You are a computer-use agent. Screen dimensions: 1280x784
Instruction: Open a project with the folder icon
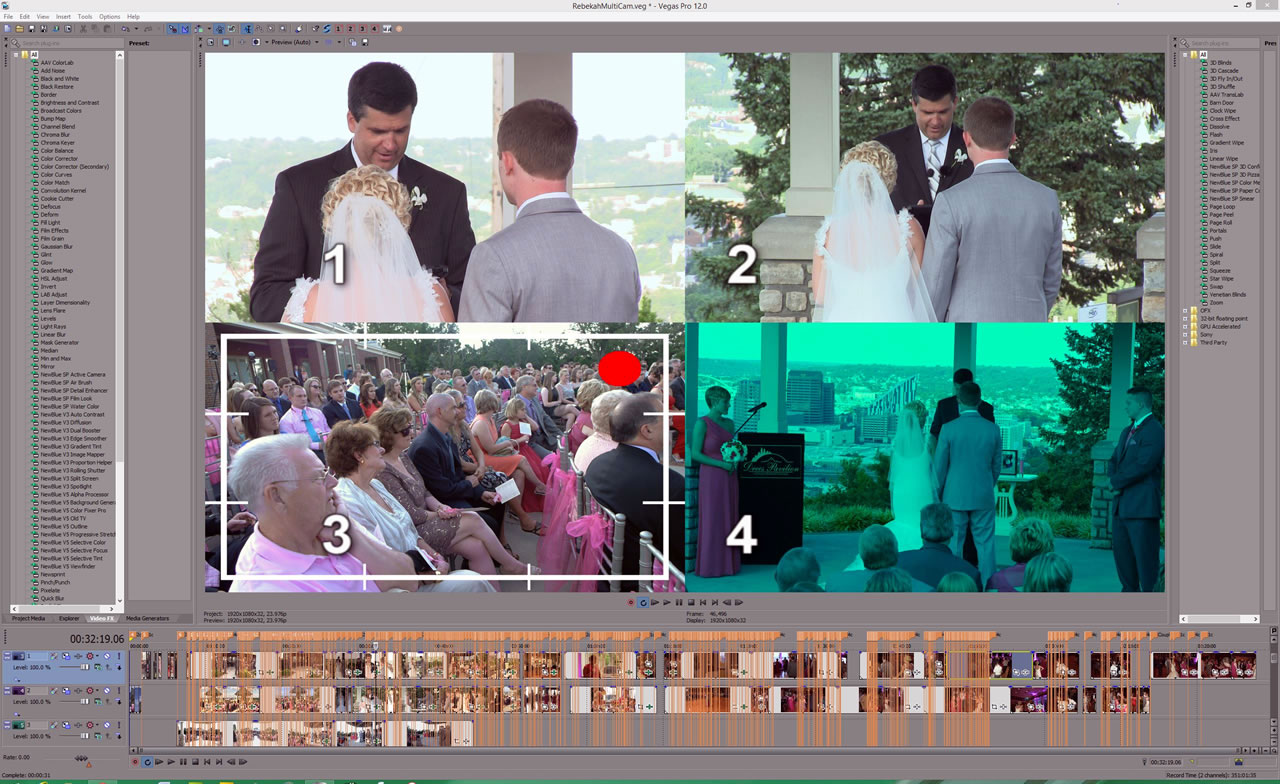pyautogui.click(x=19, y=29)
